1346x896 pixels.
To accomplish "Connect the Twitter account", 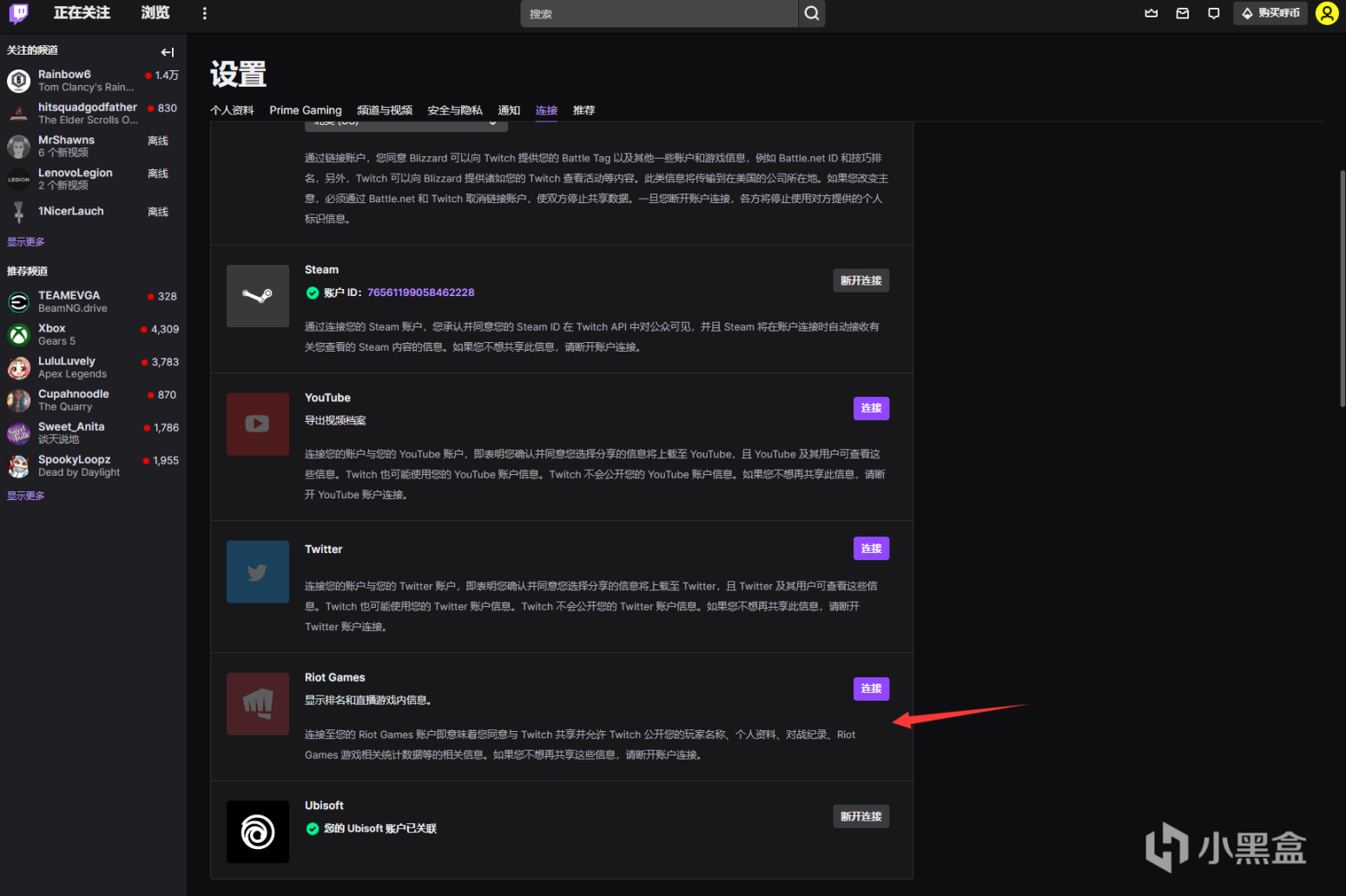I will point(871,549).
